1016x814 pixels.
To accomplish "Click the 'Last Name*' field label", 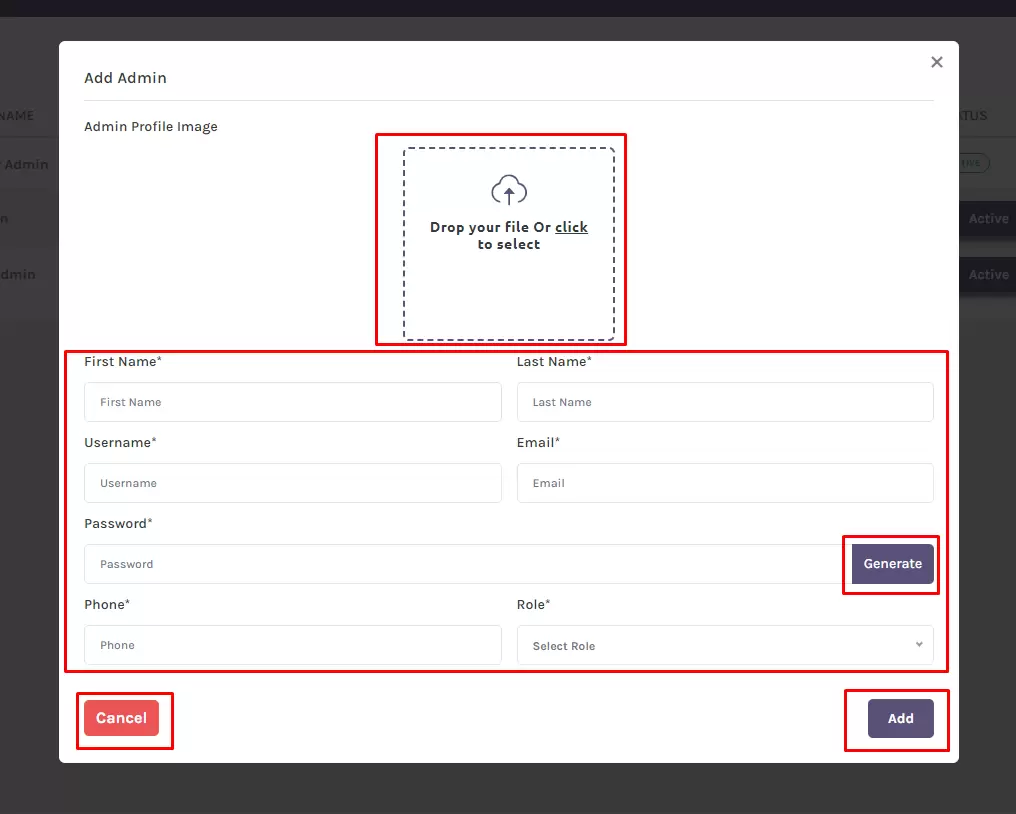I will tap(554, 362).
